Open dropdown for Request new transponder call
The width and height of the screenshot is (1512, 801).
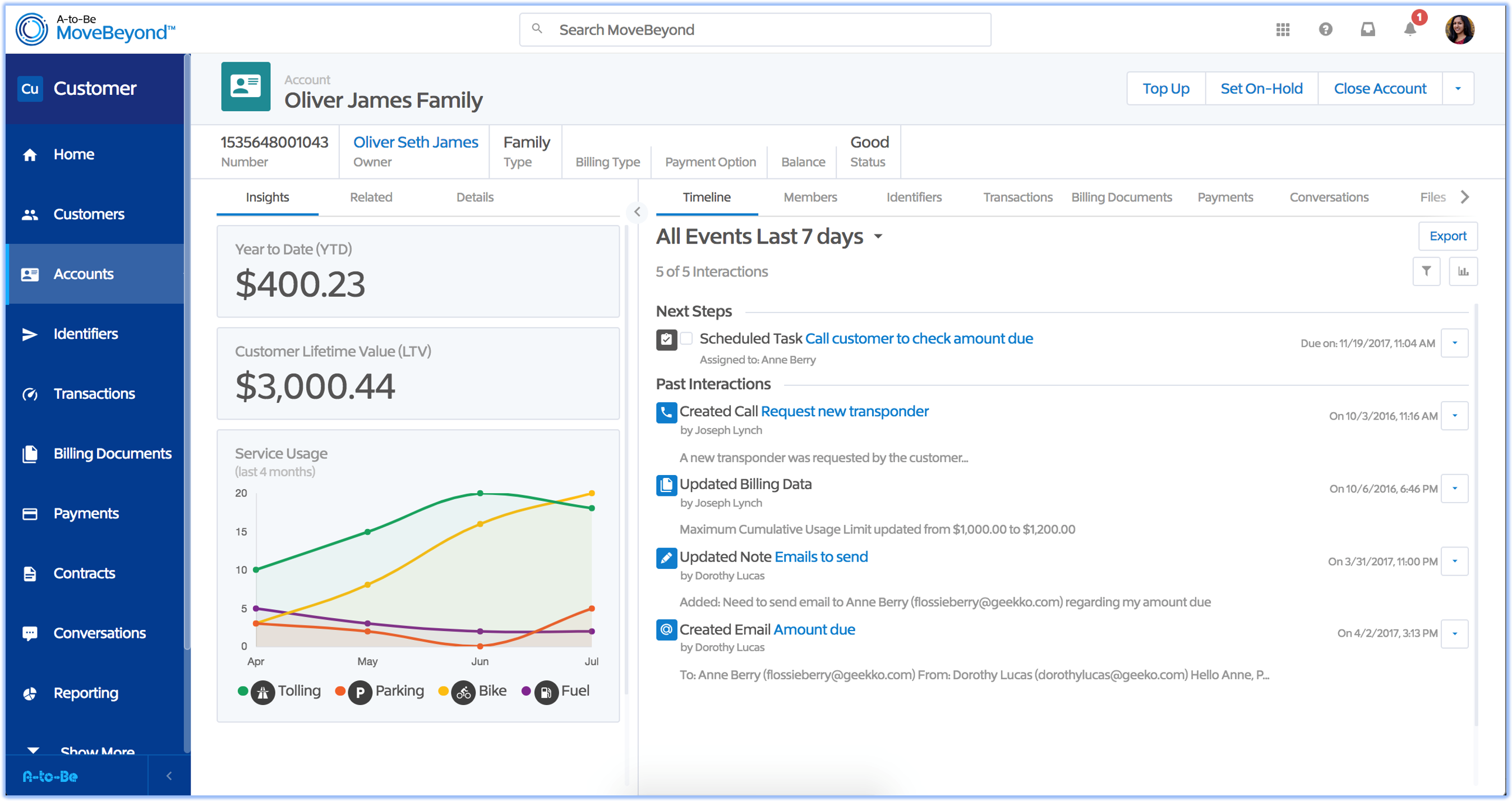1454,416
